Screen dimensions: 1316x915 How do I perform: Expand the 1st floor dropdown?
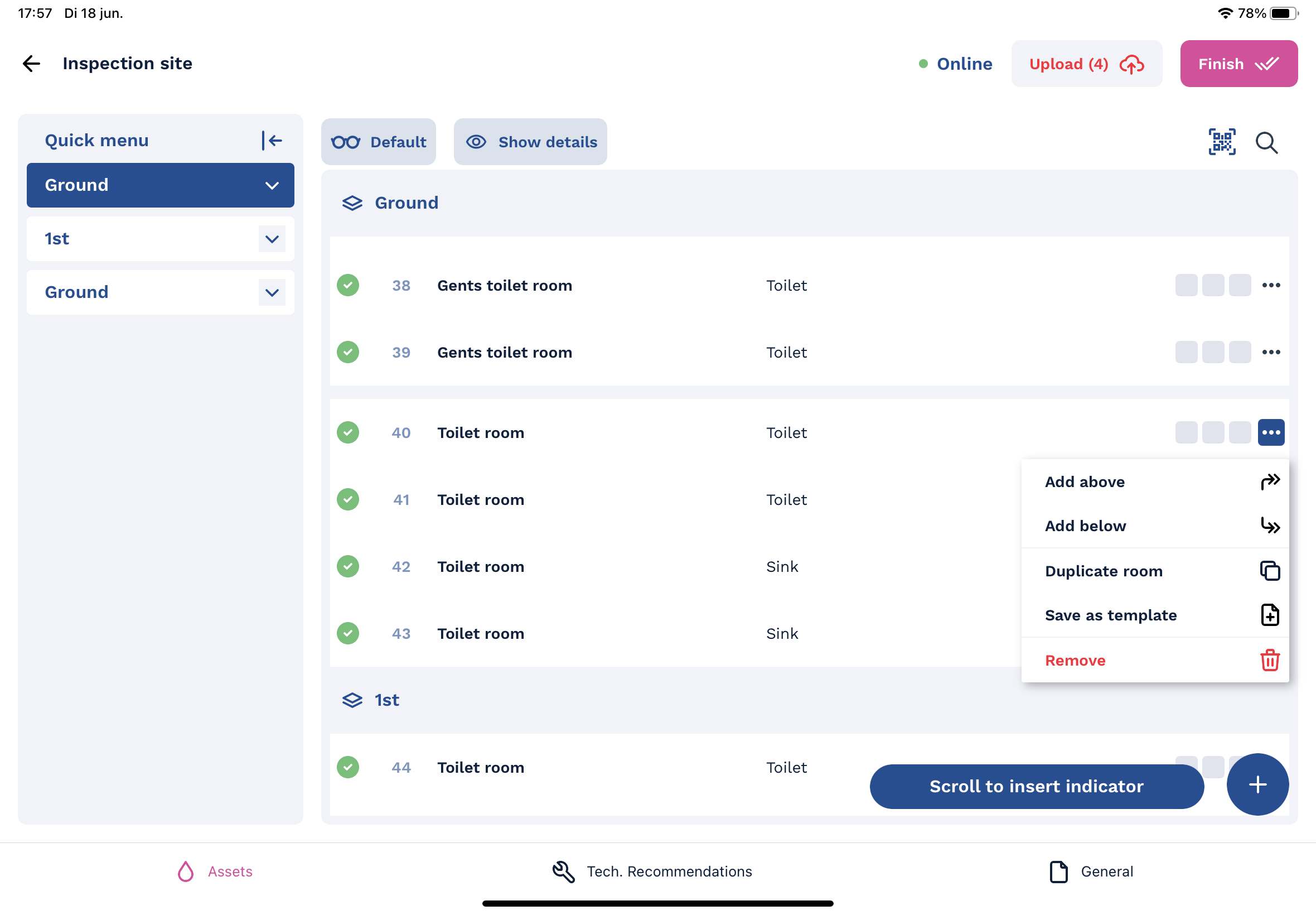click(272, 239)
